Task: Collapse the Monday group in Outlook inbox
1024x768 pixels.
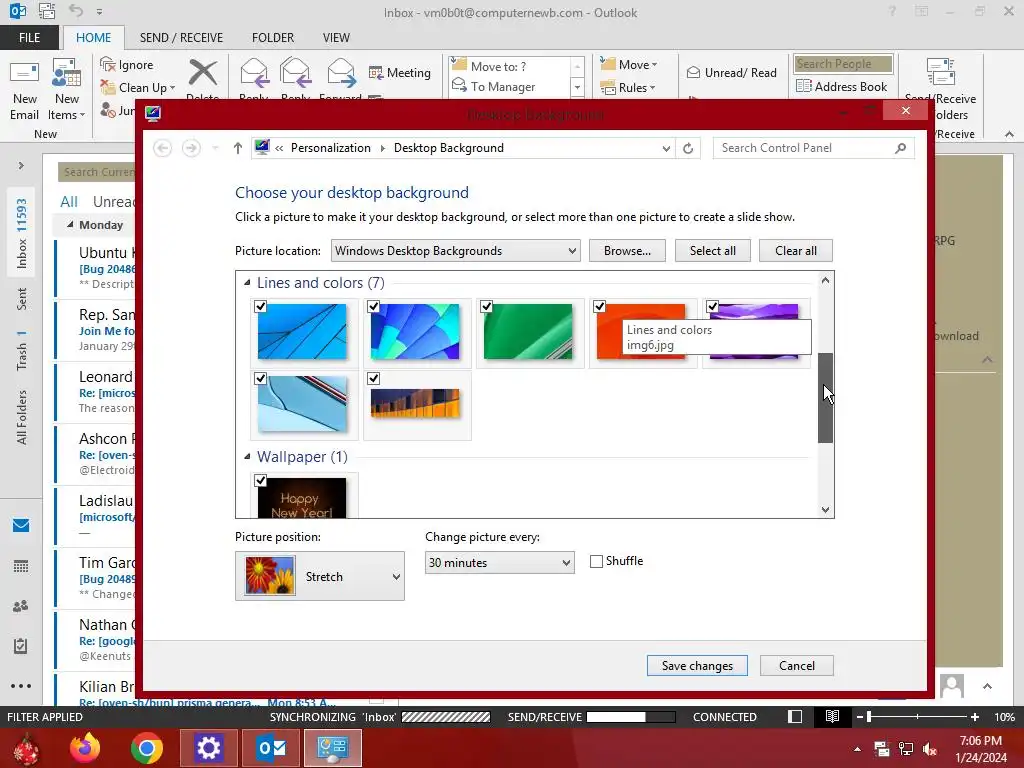Action: (x=70, y=225)
